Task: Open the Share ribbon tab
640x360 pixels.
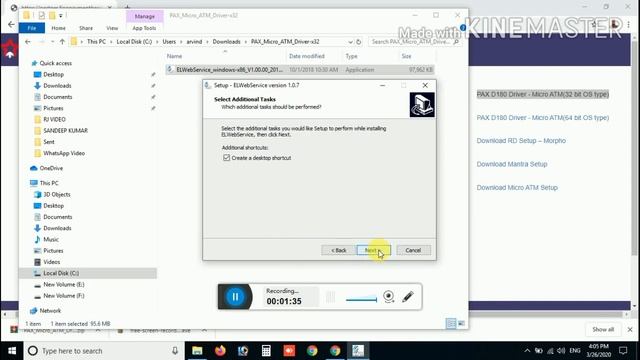Action: [x=86, y=28]
